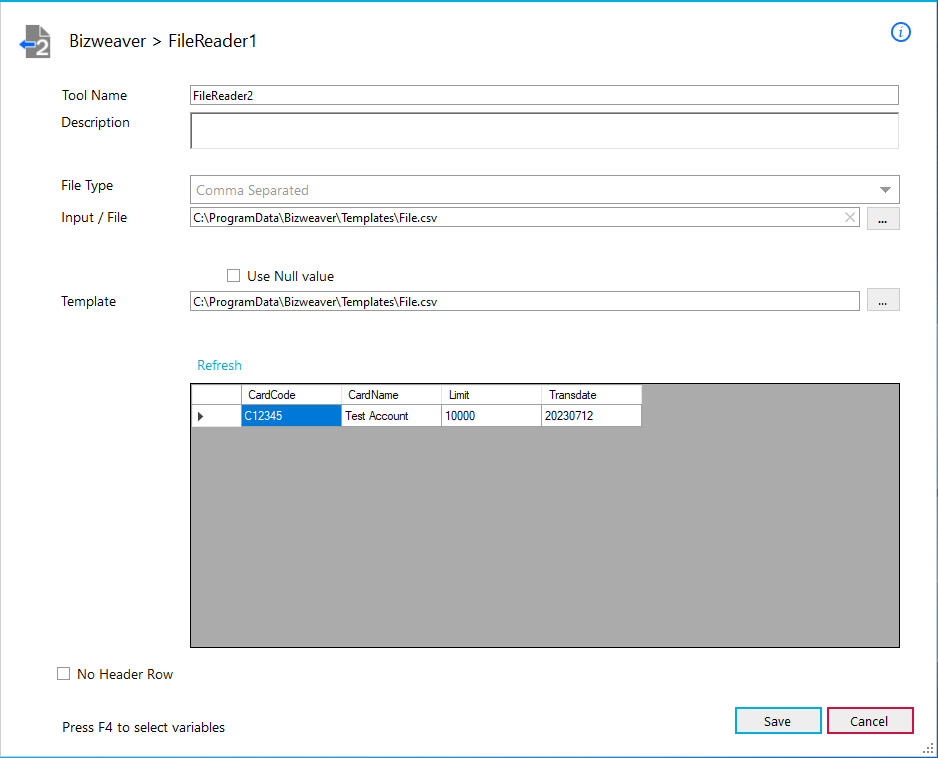938x758 pixels.
Task: Select the CardName column header
Action: [391, 395]
